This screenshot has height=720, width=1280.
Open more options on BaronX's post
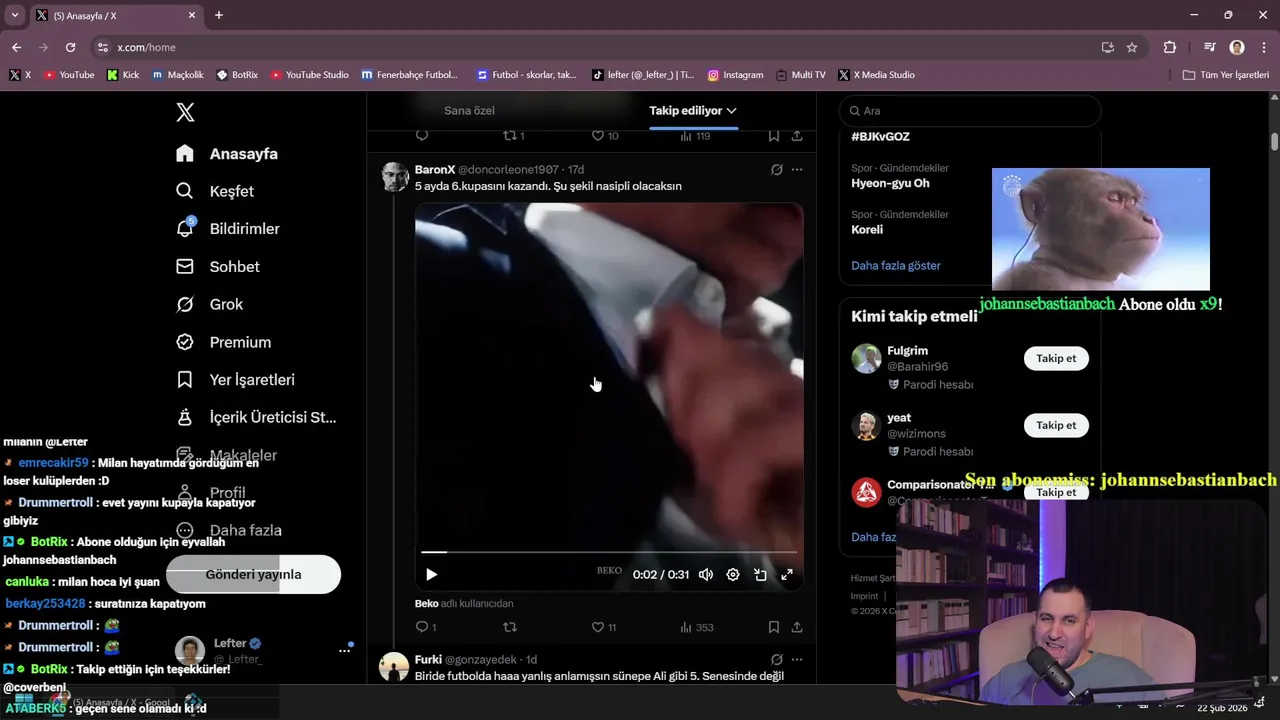[797, 169]
